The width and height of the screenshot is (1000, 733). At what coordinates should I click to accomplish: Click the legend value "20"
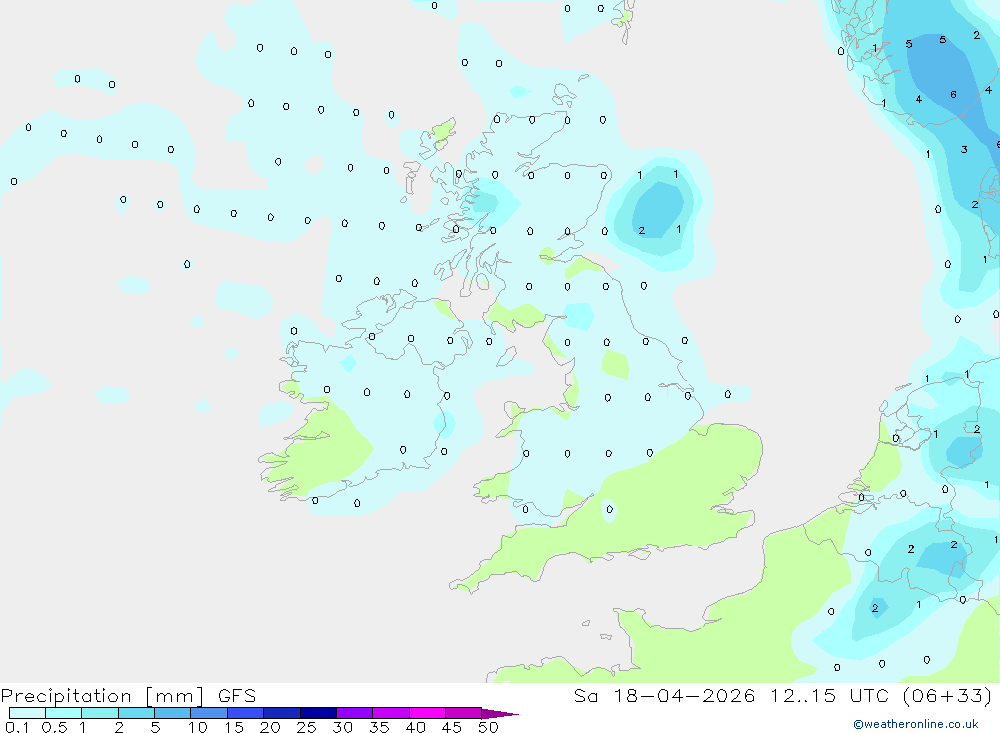point(270,727)
